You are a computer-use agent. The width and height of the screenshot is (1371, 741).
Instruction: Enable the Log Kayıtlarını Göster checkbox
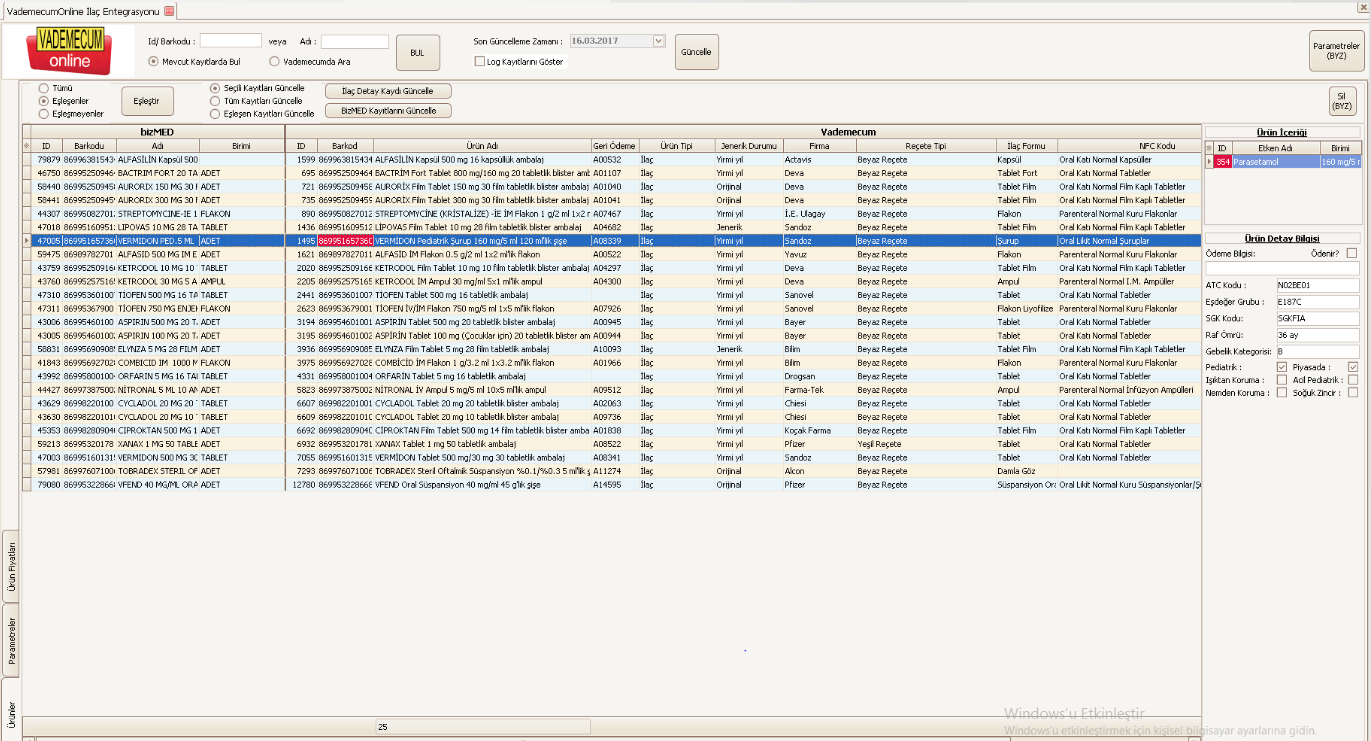pyautogui.click(x=480, y=62)
